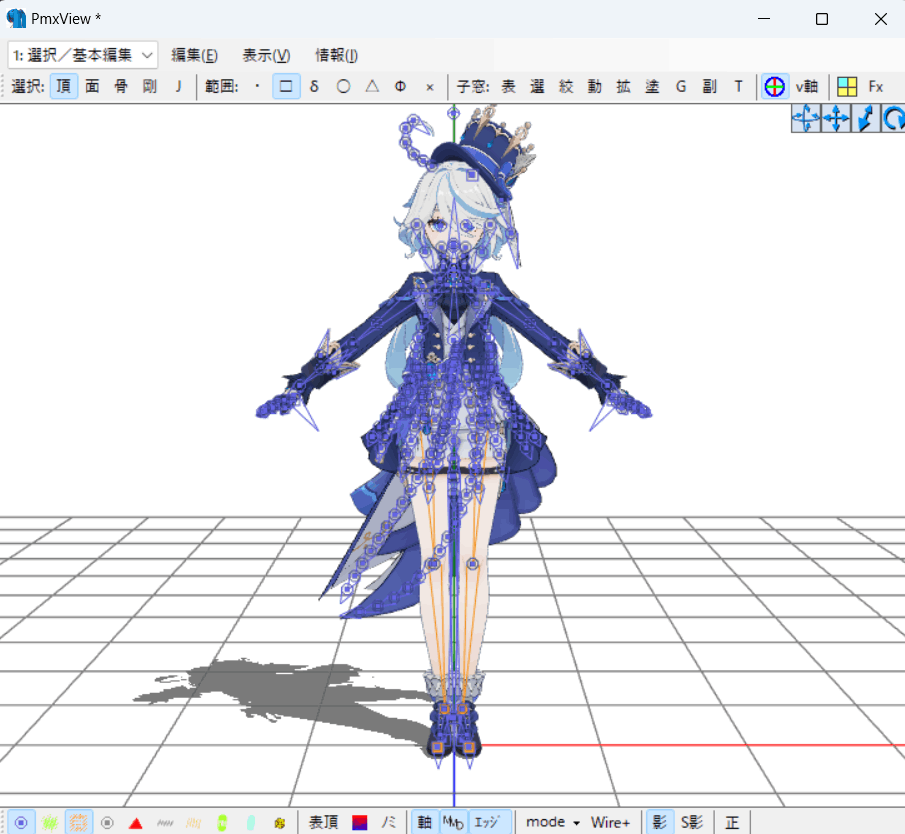The height and width of the screenshot is (834, 905).
Task: Toggle the green hatched display icon
Action: (50, 822)
